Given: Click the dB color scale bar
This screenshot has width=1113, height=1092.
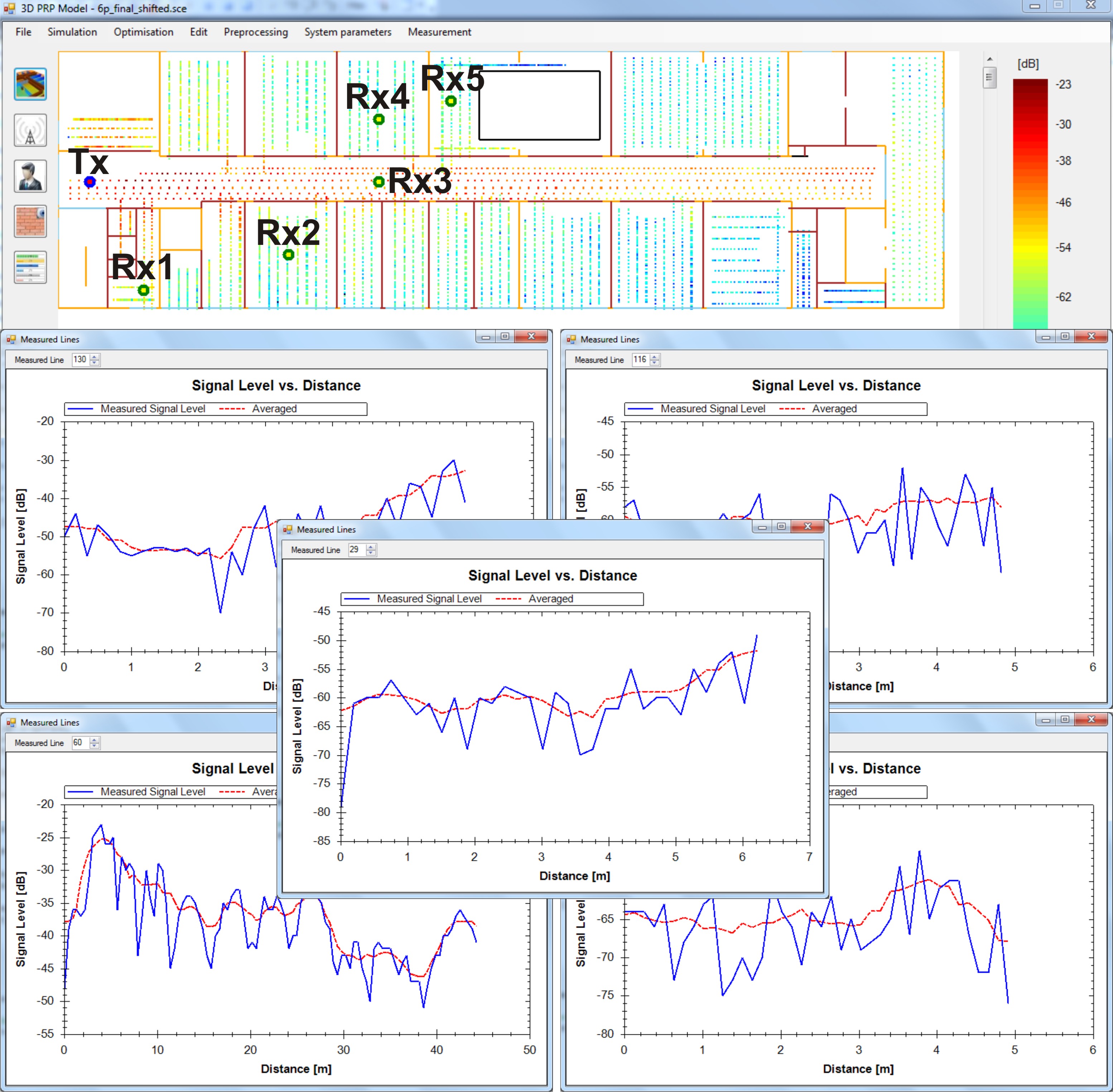Looking at the screenshot, I should pyautogui.click(x=1030, y=204).
